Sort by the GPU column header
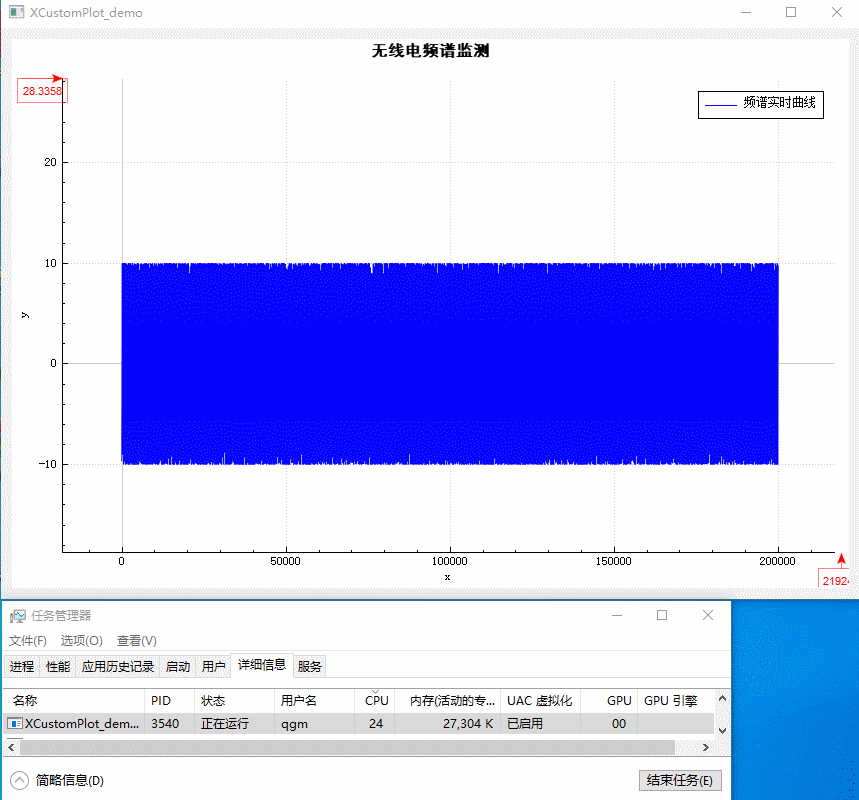859x800 pixels. (609, 700)
